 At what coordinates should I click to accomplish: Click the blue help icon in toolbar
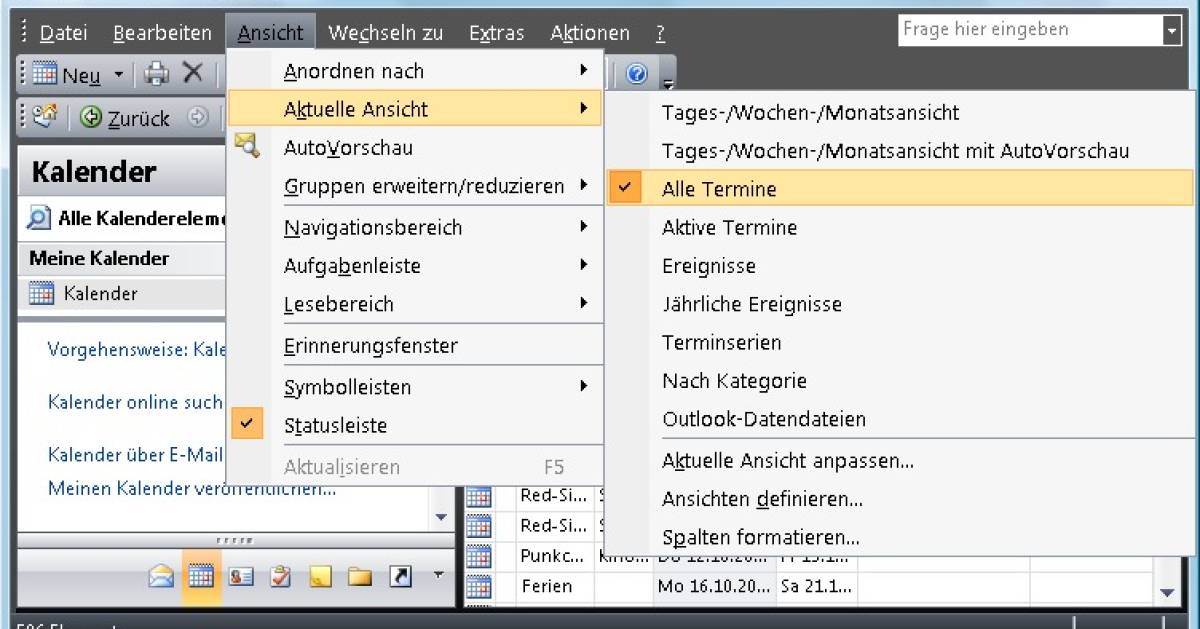point(637,73)
